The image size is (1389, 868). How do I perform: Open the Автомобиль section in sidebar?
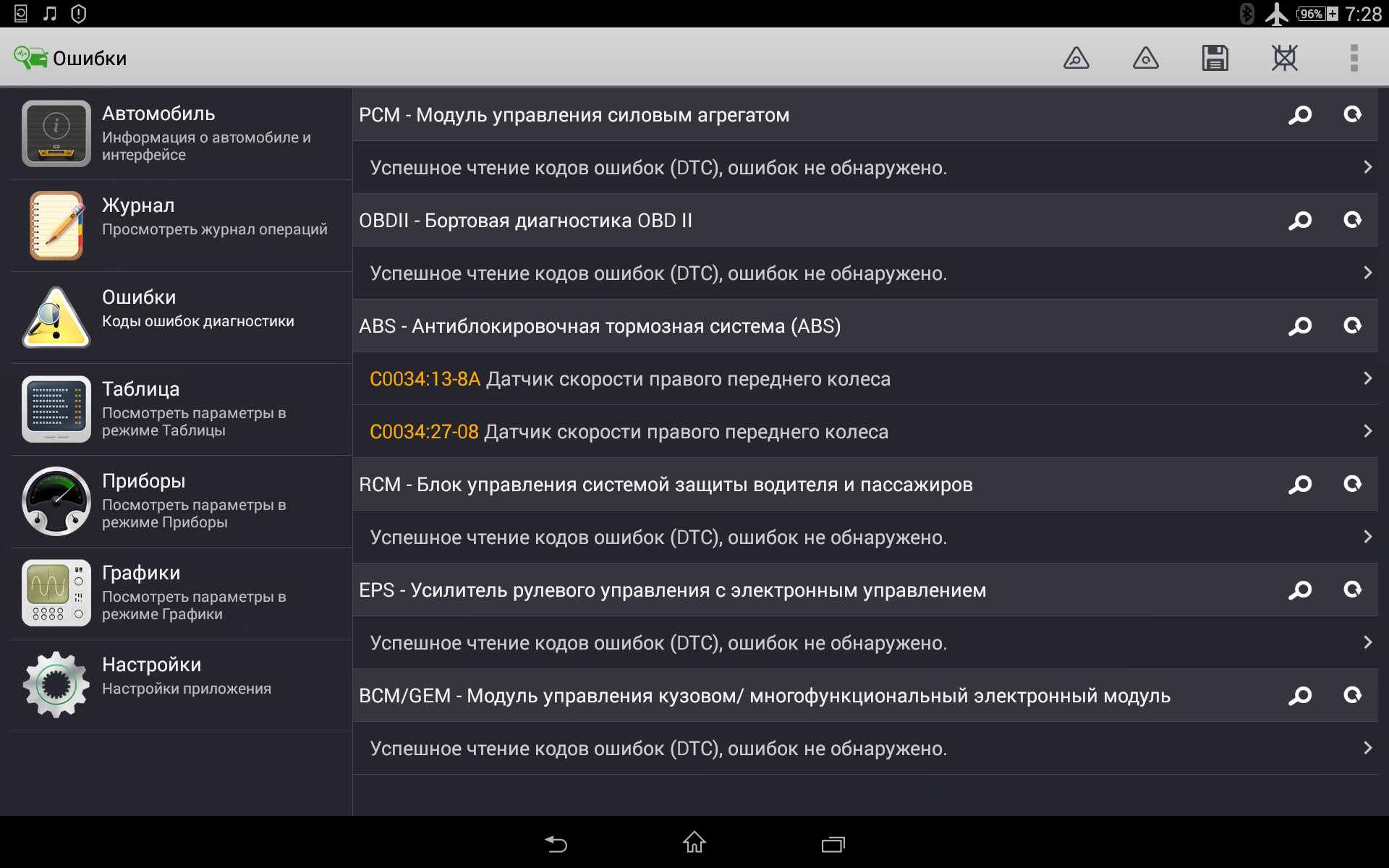coord(181,134)
